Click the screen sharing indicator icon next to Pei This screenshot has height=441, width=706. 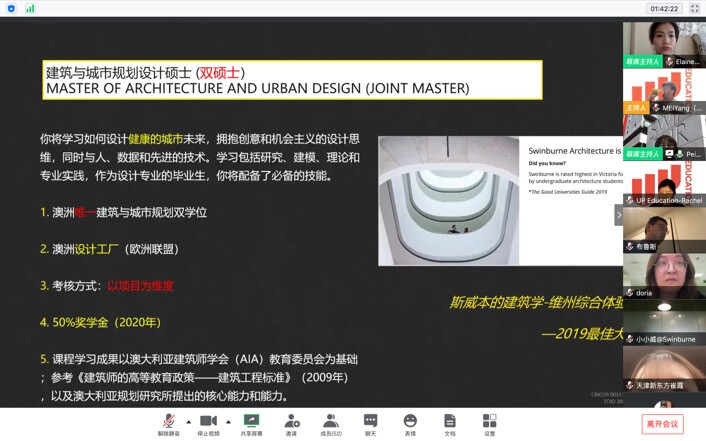click(670, 154)
